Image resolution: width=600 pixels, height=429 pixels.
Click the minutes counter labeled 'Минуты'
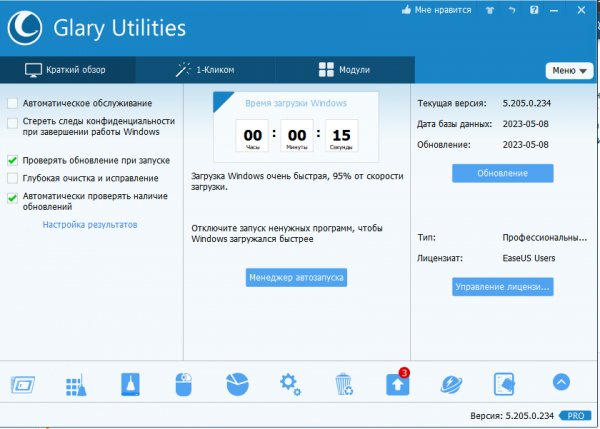tap(297, 136)
